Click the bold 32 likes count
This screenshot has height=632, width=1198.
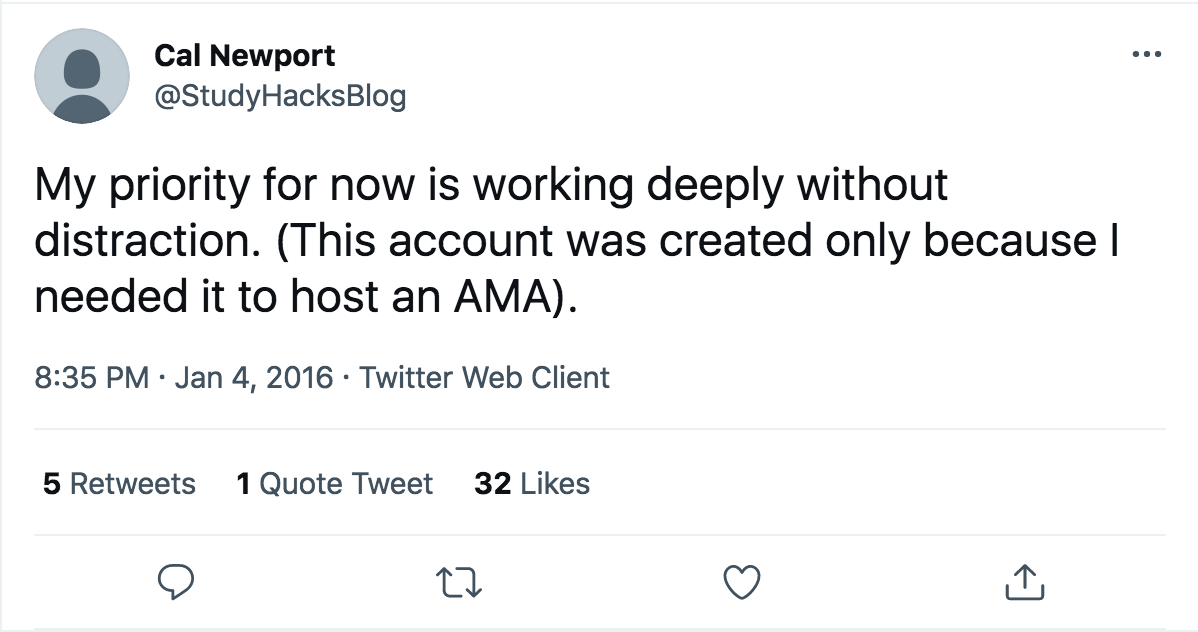(x=493, y=484)
